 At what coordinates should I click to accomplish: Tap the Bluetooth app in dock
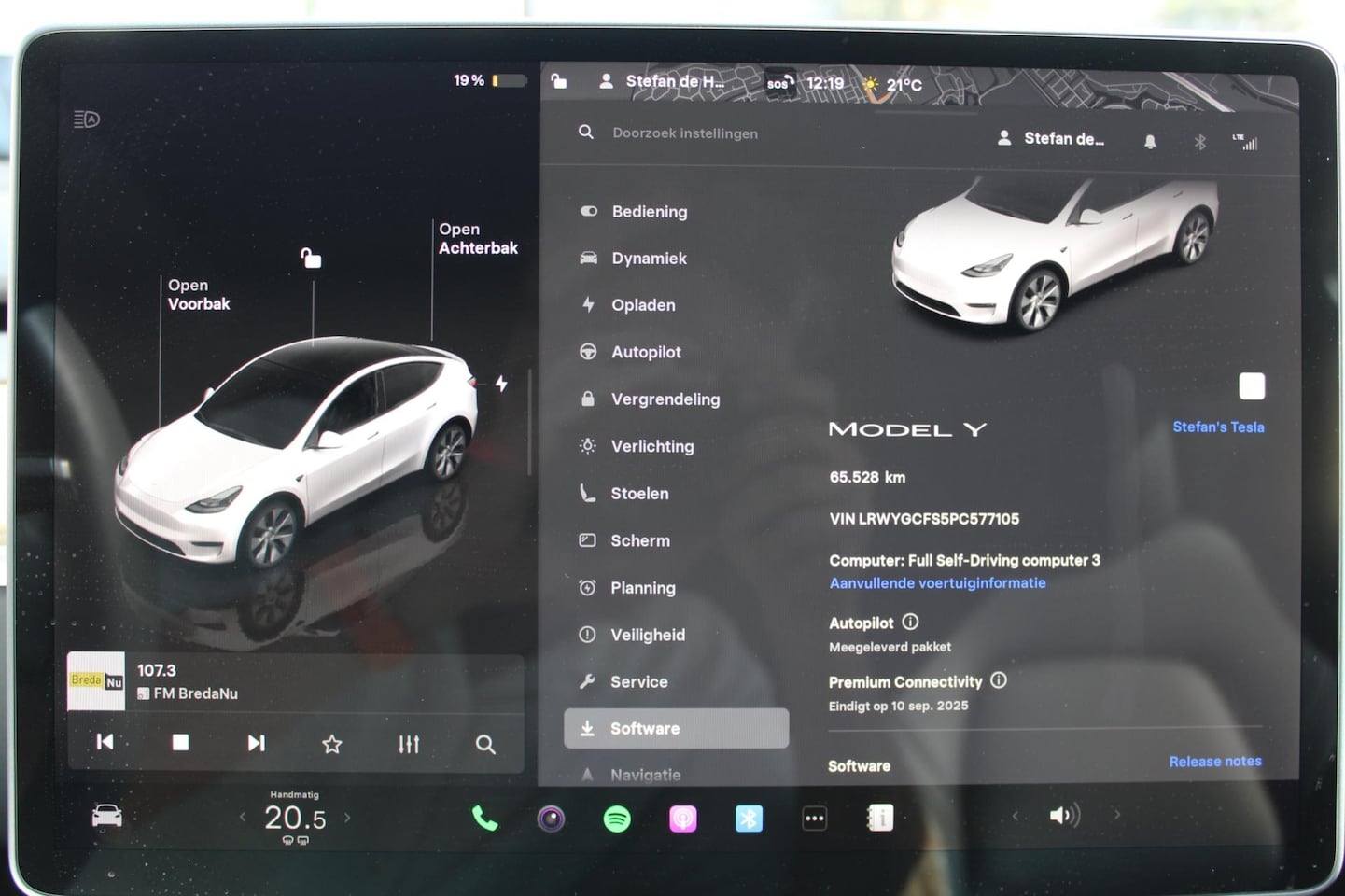tap(749, 819)
